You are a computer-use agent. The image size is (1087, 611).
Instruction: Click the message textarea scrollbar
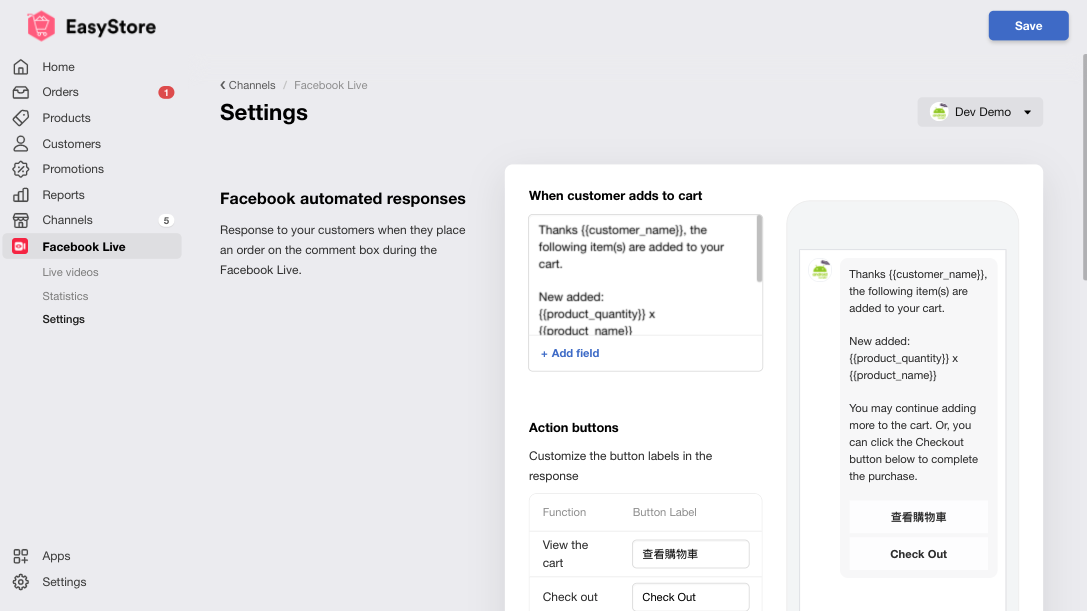coord(759,248)
